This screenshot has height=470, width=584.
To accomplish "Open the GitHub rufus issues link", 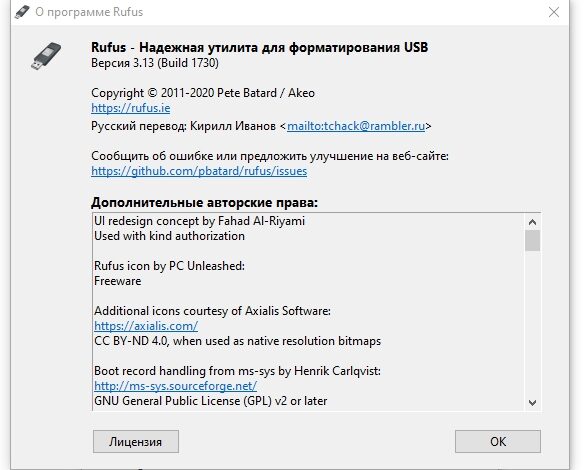I will (199, 171).
